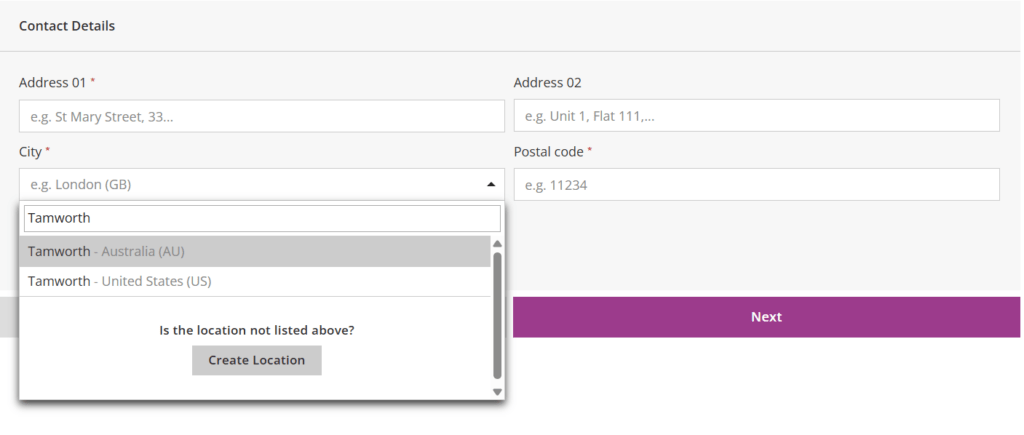Click the dropdown list scroll-down arrow
The height and width of the screenshot is (435, 1024).
pos(497,392)
